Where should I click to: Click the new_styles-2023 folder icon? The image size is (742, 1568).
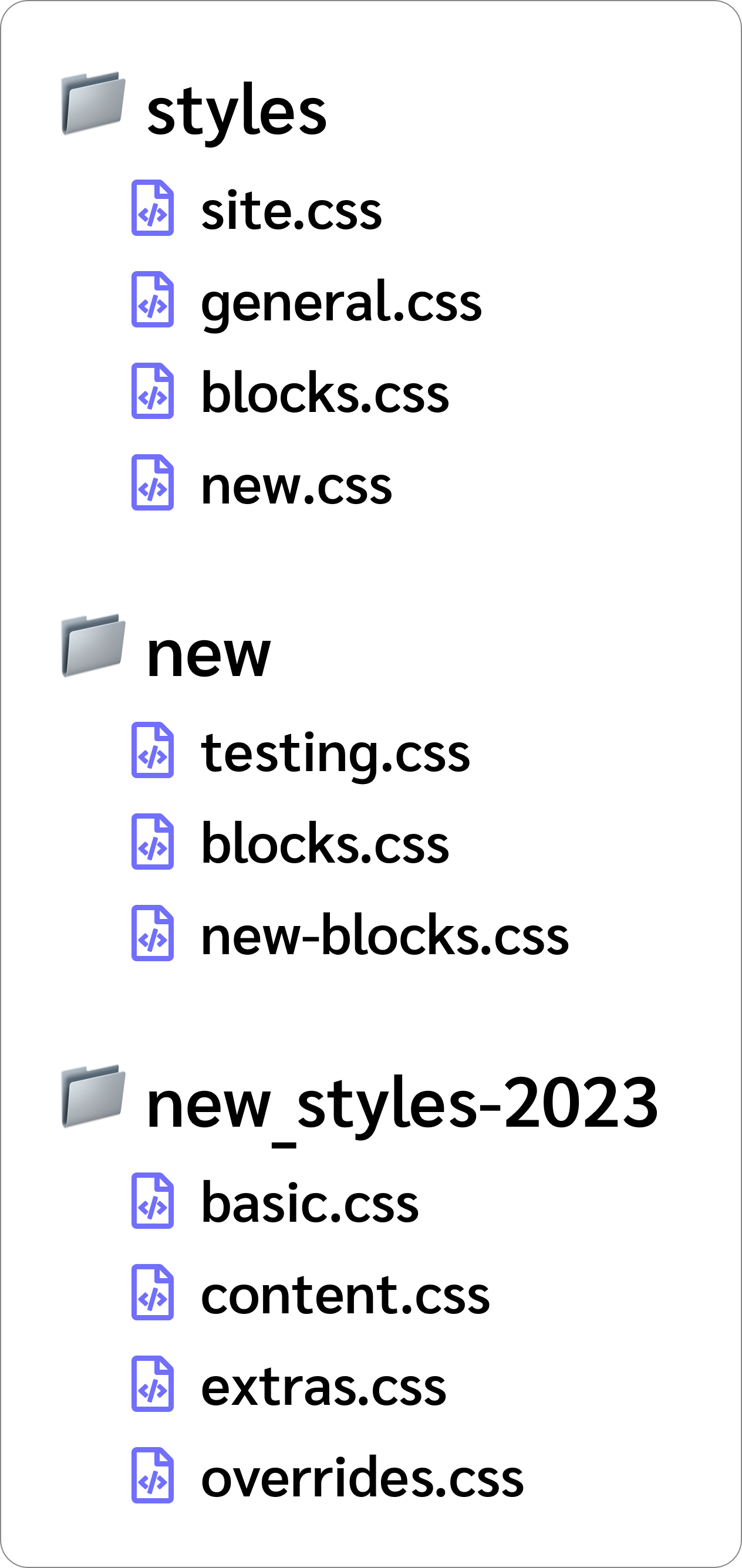[93, 1096]
